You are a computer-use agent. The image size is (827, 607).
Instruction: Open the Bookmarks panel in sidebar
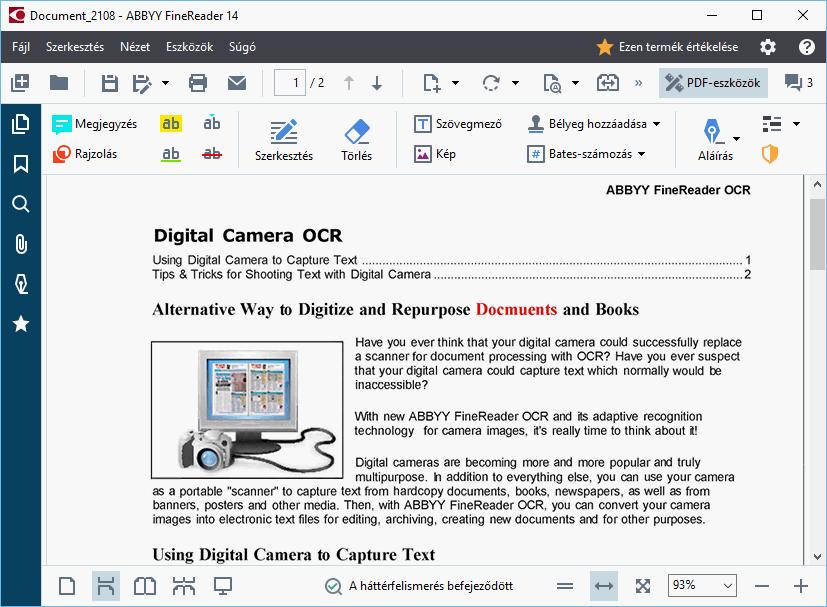pyautogui.click(x=21, y=164)
